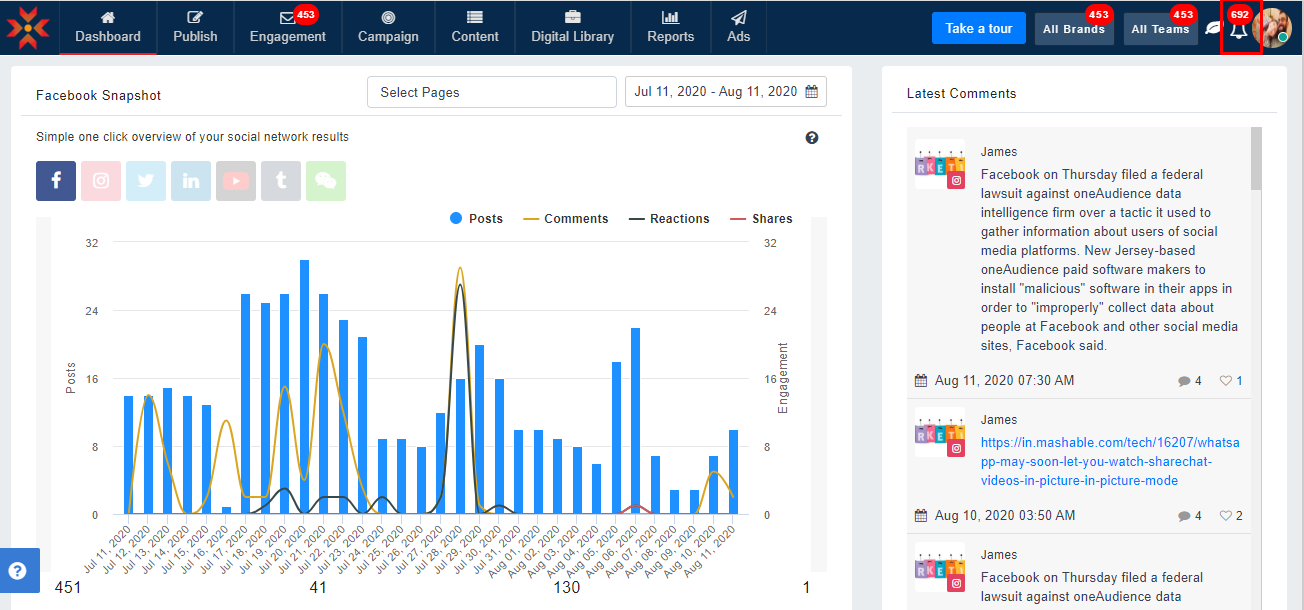The height and width of the screenshot is (610, 1304).
Task: Open the user profile avatar
Action: (1276, 28)
